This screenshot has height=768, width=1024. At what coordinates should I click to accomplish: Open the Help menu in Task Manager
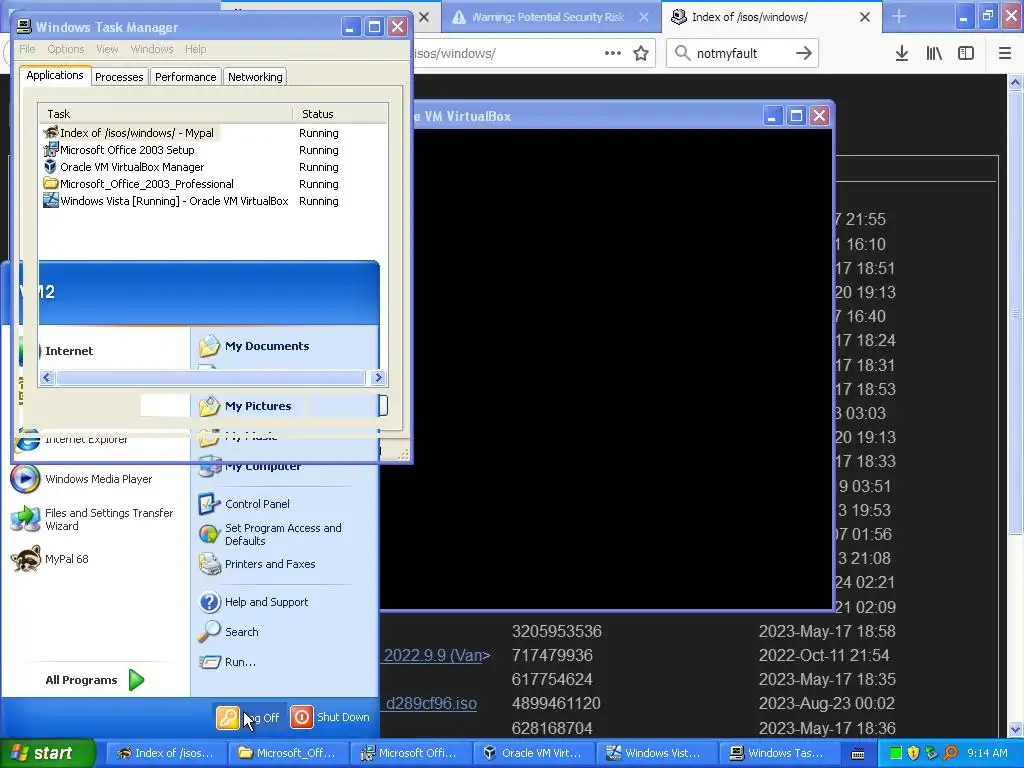point(195,49)
